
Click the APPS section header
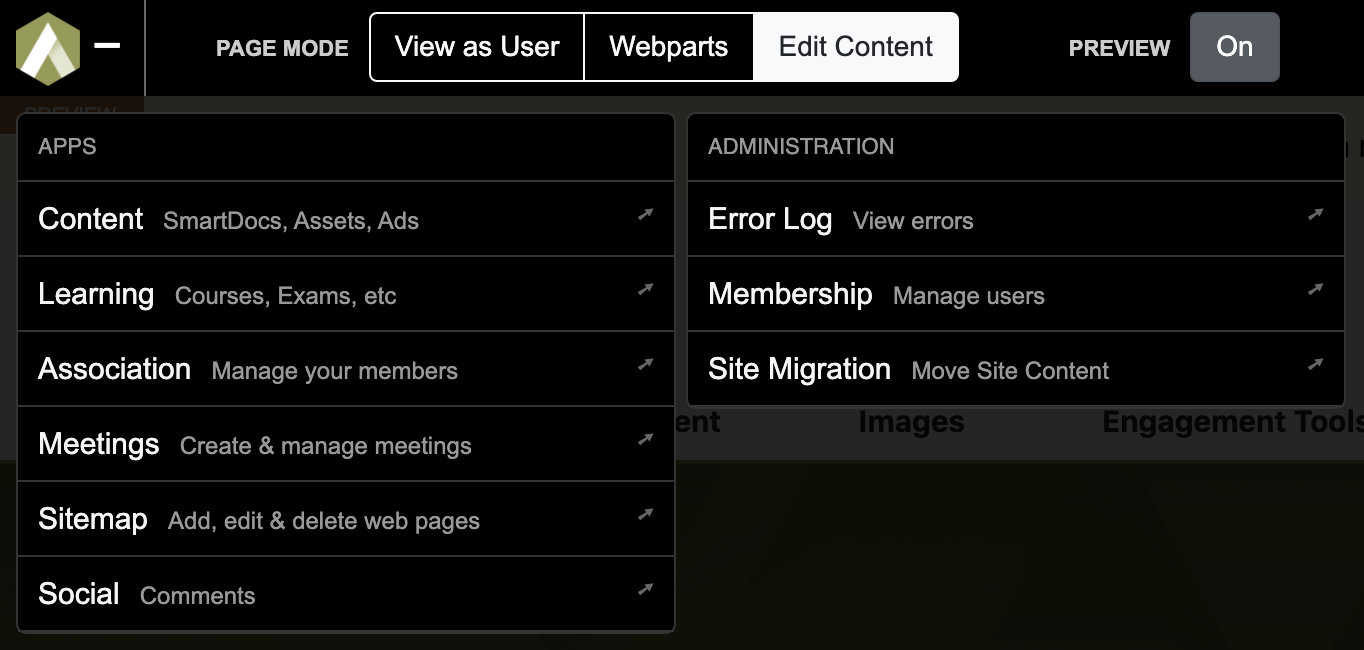pyautogui.click(x=67, y=146)
